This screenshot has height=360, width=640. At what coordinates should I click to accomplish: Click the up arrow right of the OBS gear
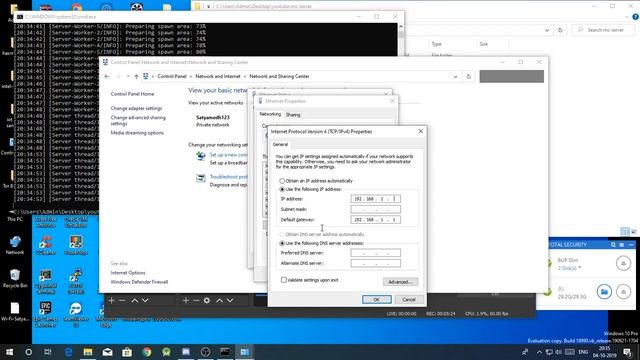pyautogui.click(x=219, y=300)
